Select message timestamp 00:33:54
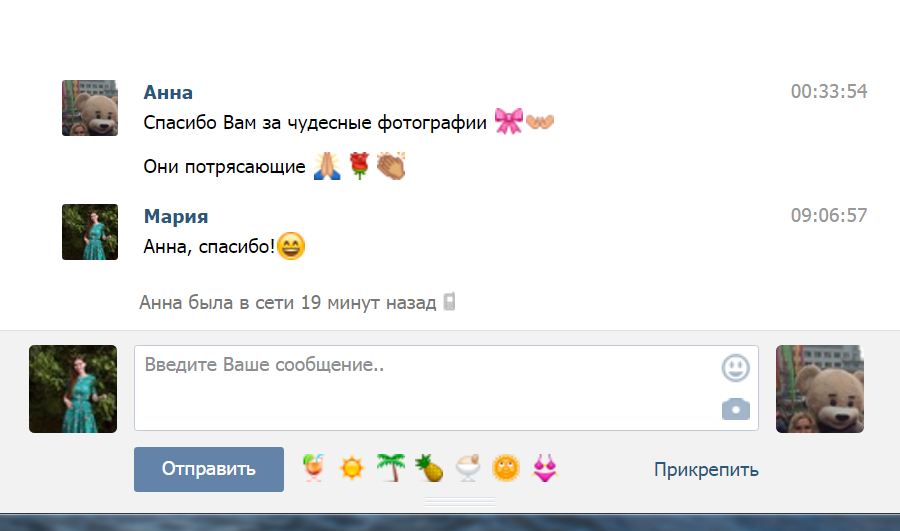 pos(829,91)
